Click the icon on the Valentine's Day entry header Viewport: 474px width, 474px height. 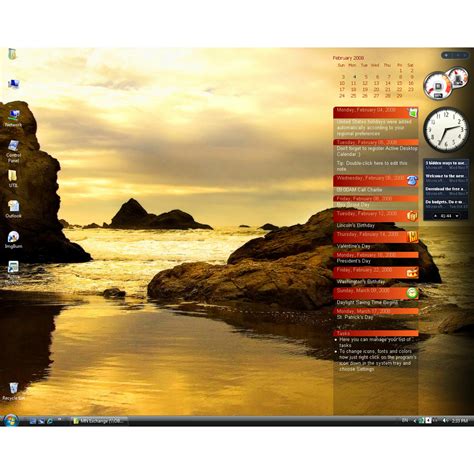click(413, 237)
